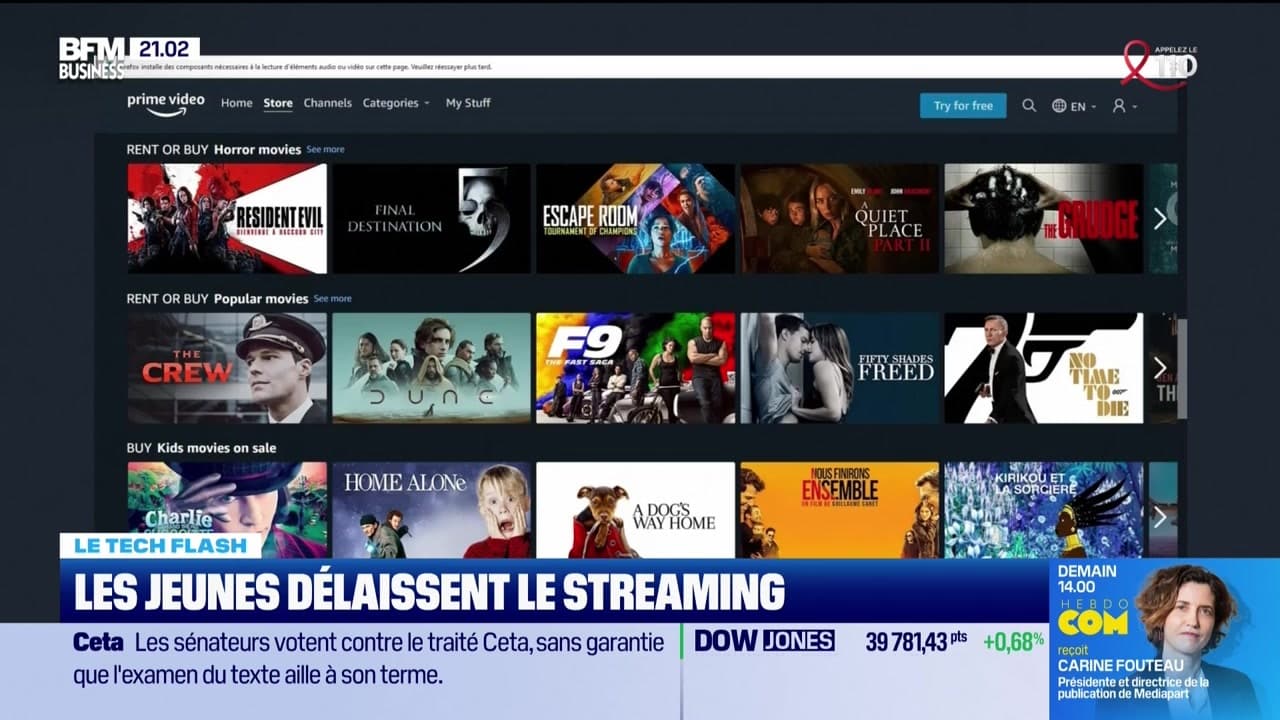Click See more next to Popular movies
Screen dimensions: 1280x720
pyautogui.click(x=332, y=298)
